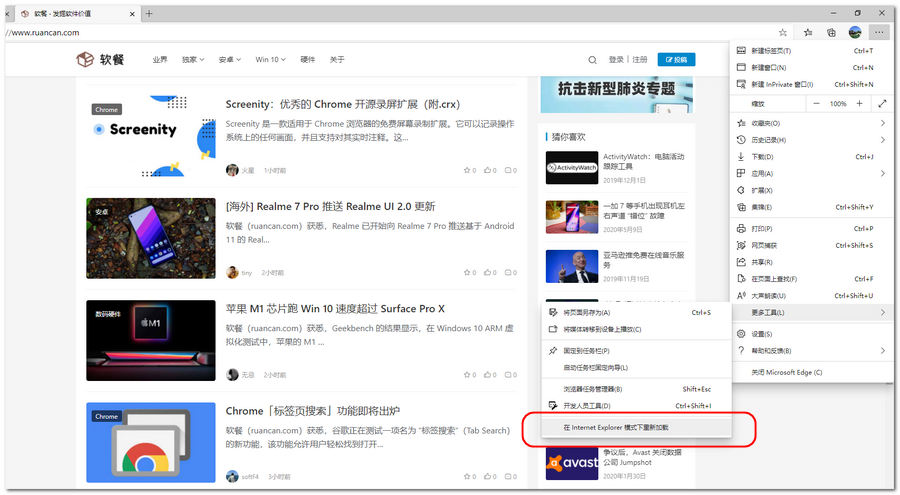Enter full screen via zoom row arrow icon
This screenshot has width=900, height=495.
coord(881,103)
